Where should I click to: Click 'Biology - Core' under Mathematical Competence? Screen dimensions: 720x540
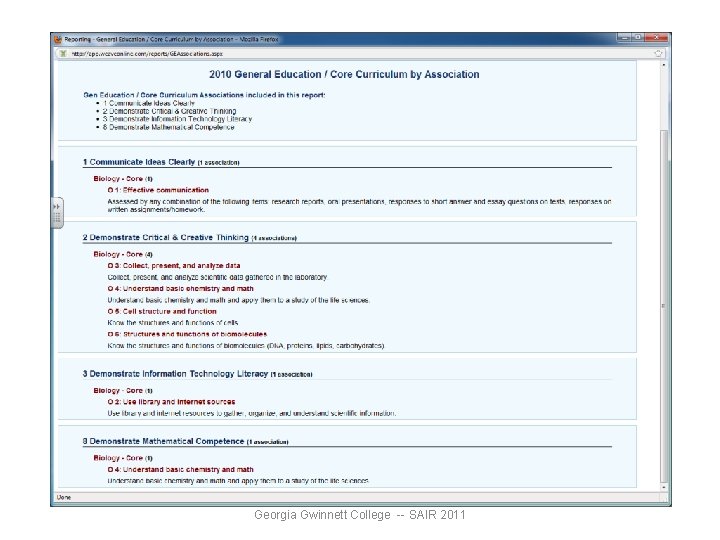click(118, 458)
